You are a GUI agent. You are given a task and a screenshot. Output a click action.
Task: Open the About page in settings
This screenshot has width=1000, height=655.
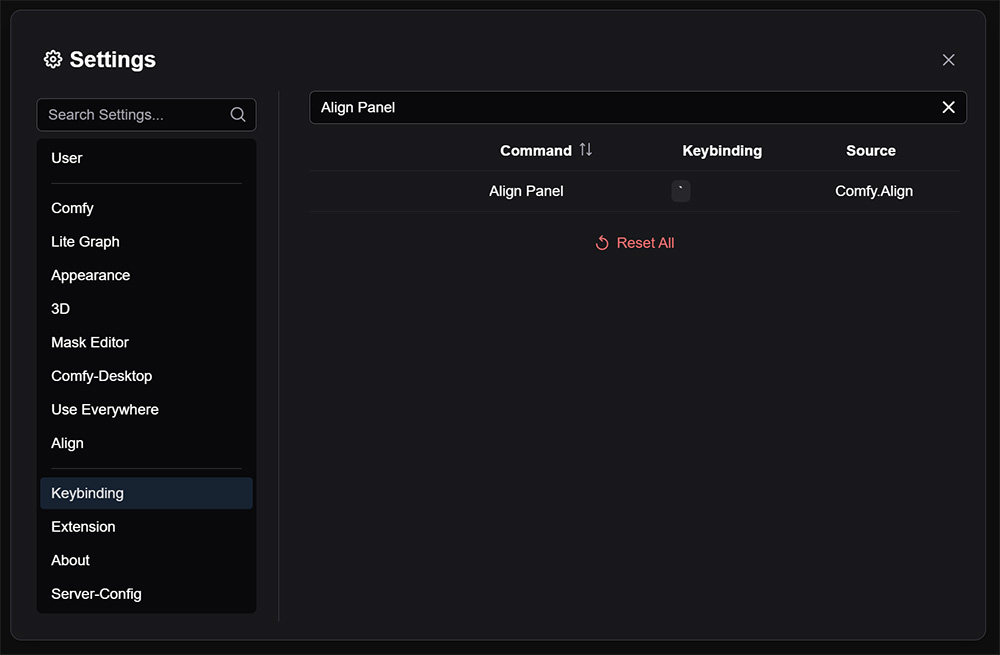click(70, 560)
